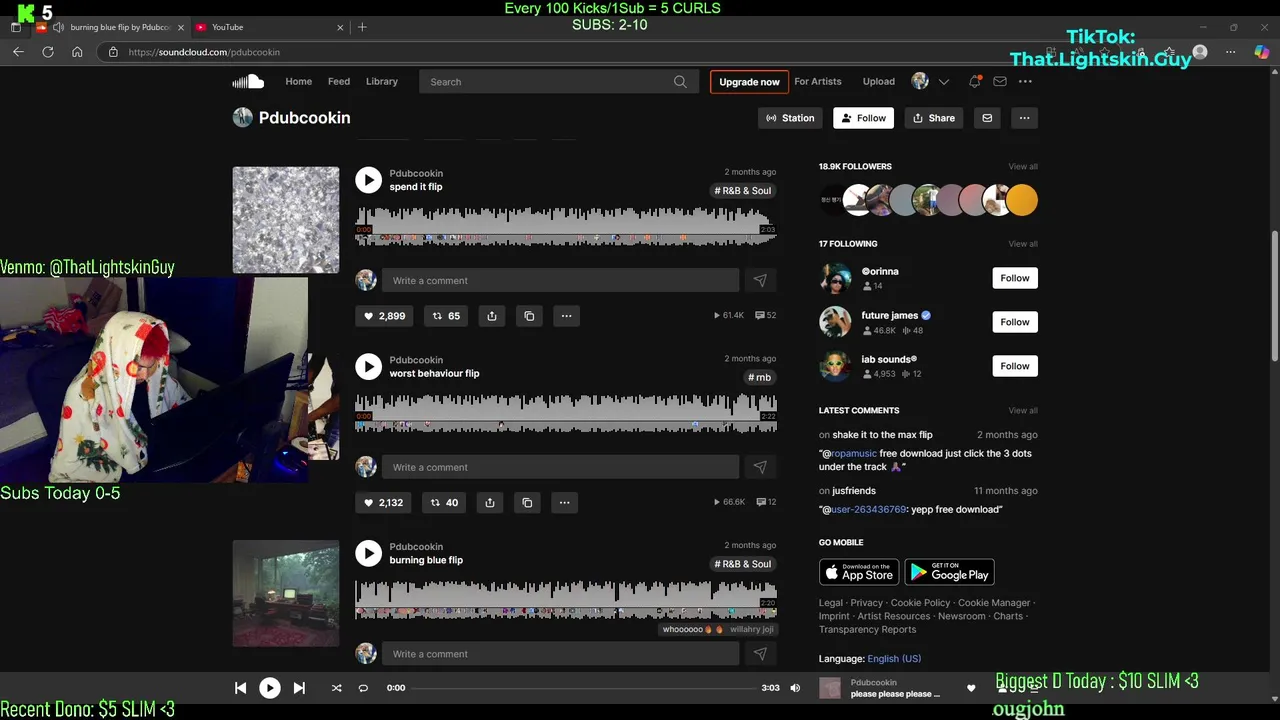Send comment on worst behaviour flip
Screen dimensions: 1280x720
click(760, 467)
